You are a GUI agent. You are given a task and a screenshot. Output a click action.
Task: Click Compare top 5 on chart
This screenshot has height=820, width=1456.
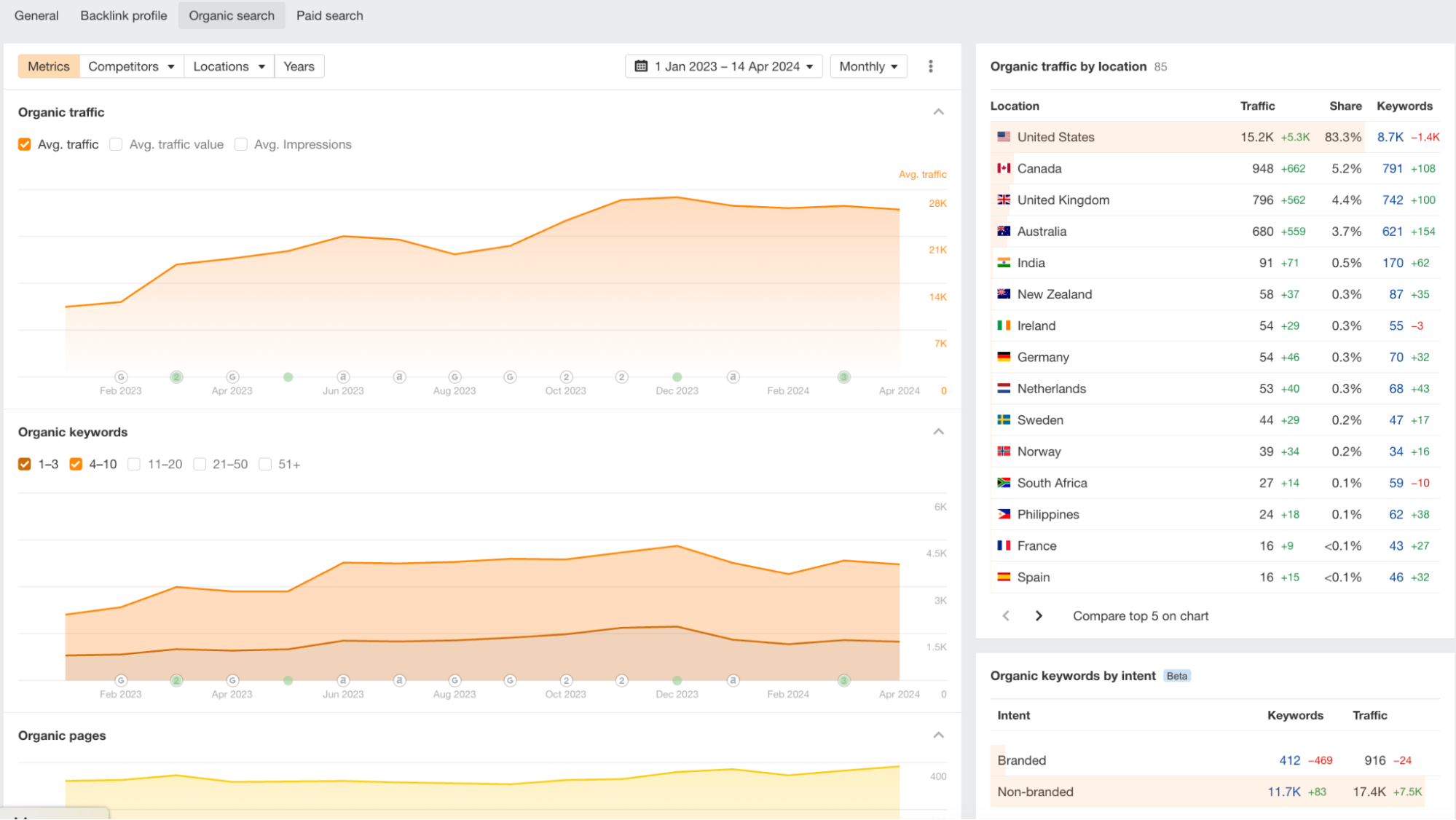point(1140,616)
